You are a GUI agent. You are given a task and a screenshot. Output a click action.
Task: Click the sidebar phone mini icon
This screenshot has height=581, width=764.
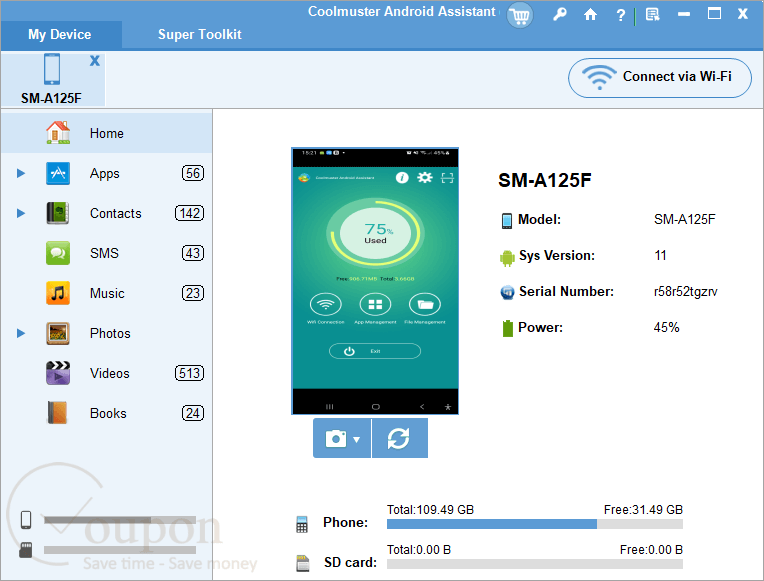26,520
